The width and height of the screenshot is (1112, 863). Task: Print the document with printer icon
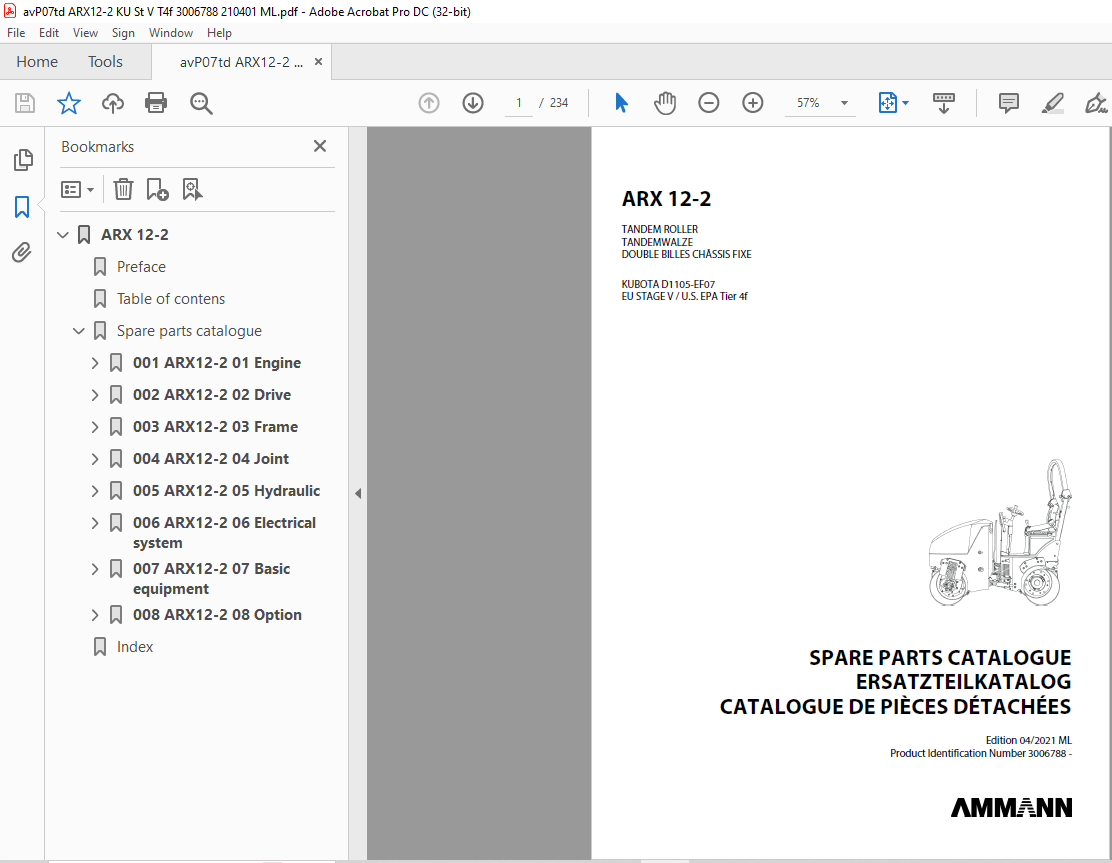tap(156, 104)
